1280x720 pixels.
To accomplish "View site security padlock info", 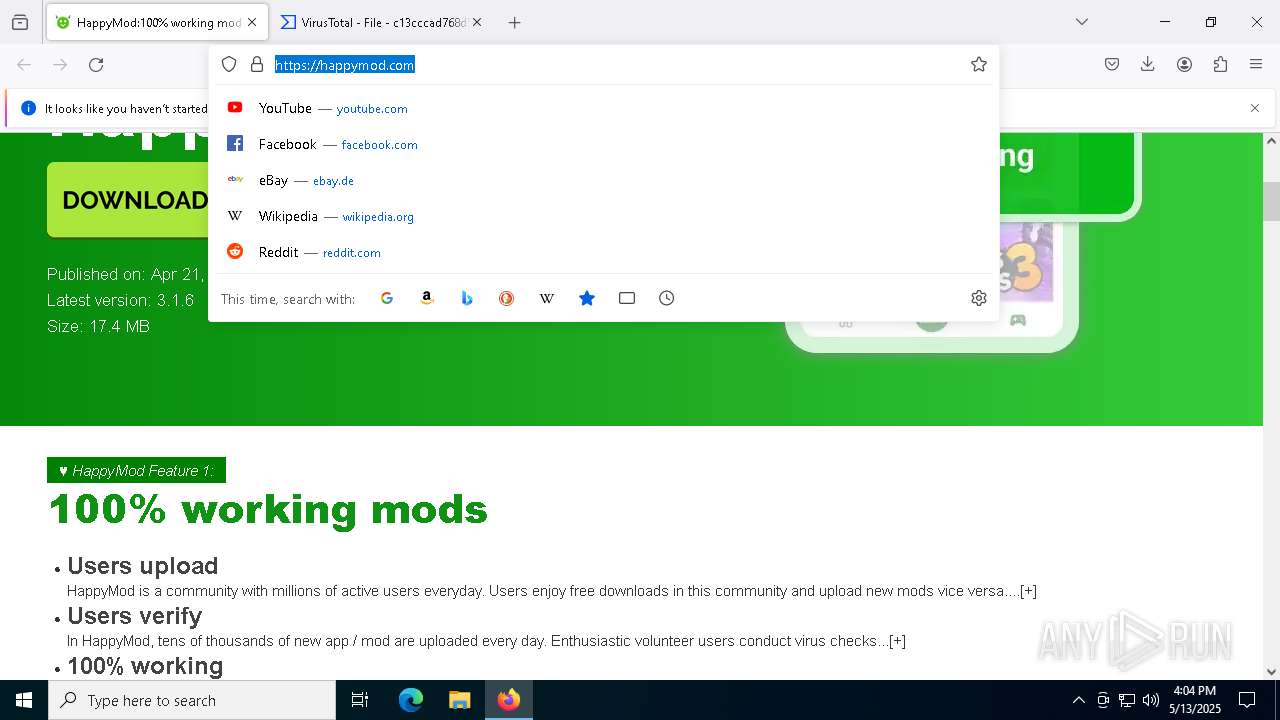I will (257, 64).
